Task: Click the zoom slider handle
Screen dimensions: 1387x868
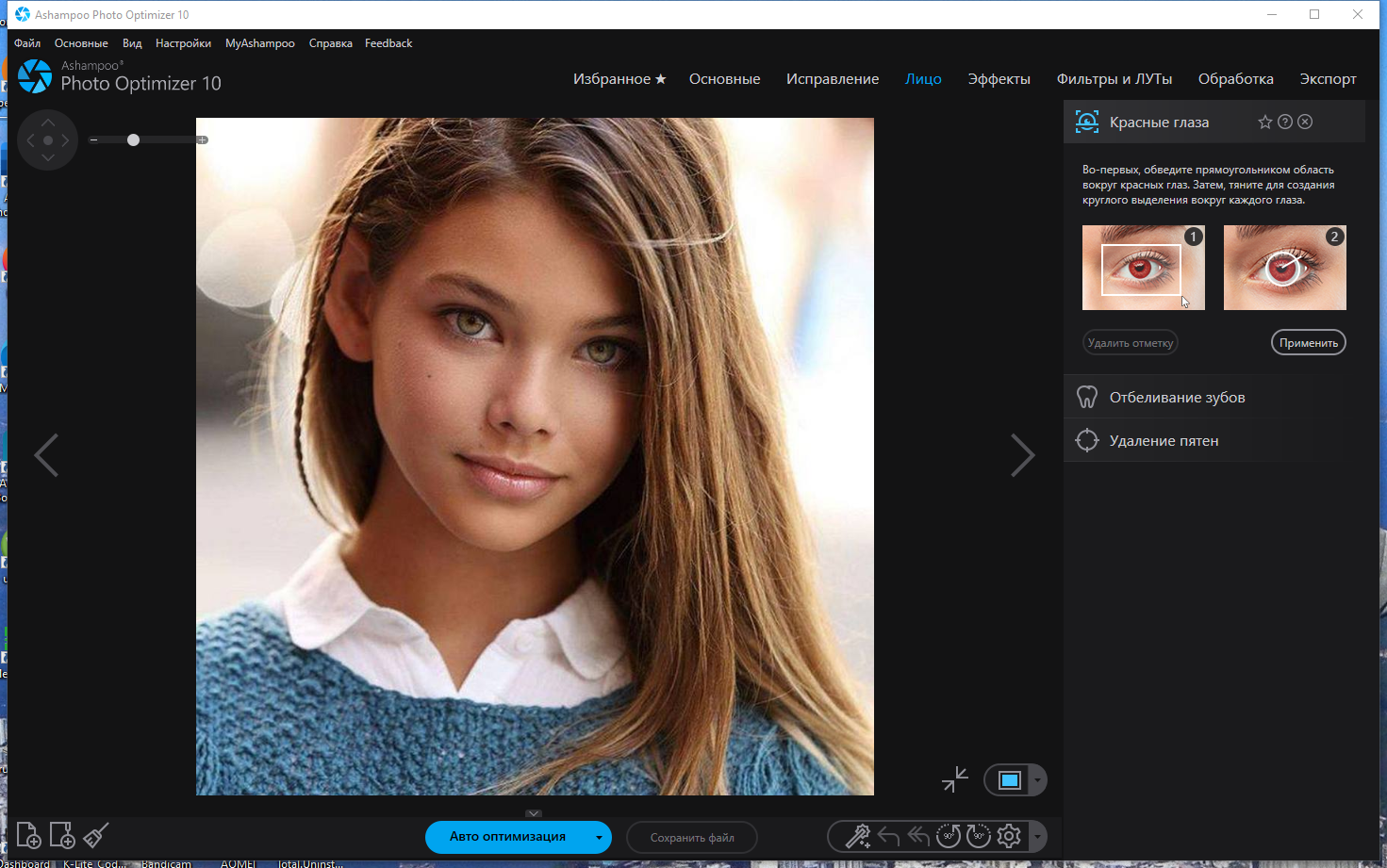Action: (133, 139)
